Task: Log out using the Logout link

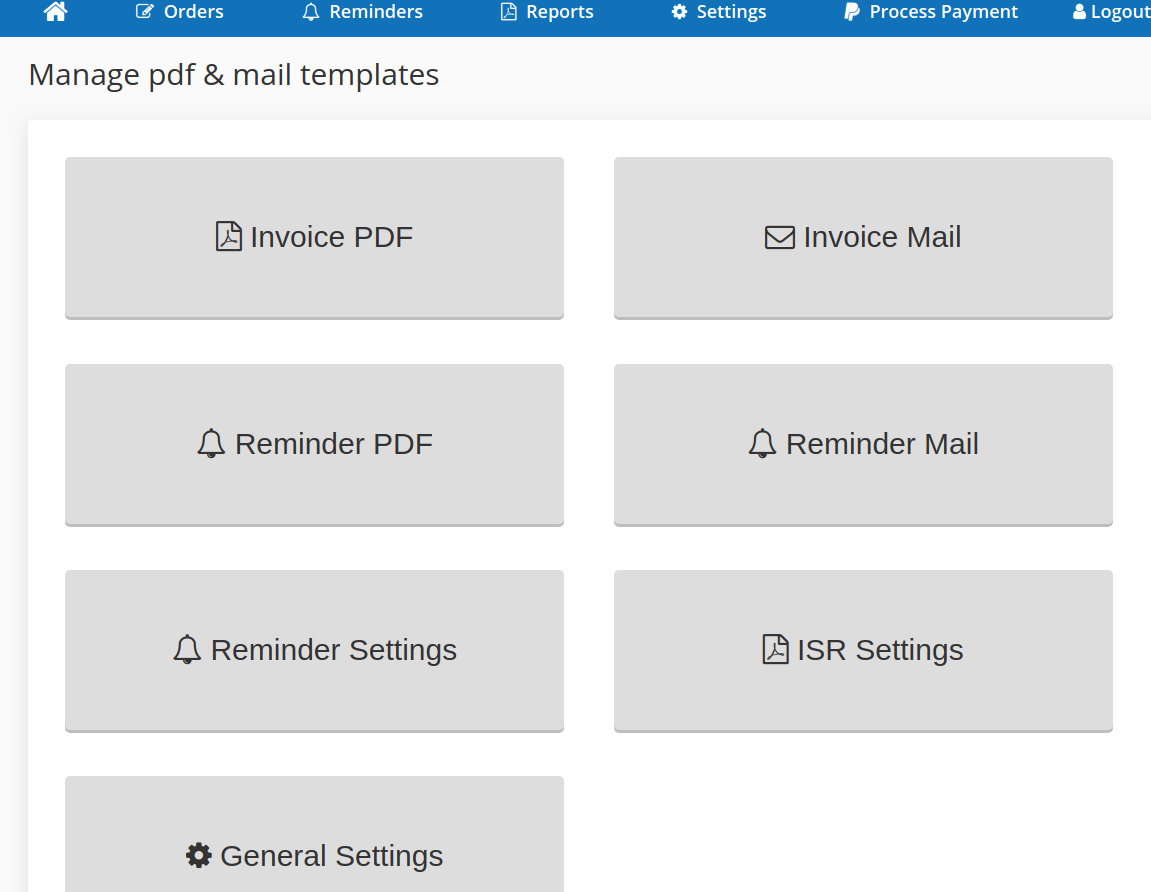Action: click(x=1119, y=12)
